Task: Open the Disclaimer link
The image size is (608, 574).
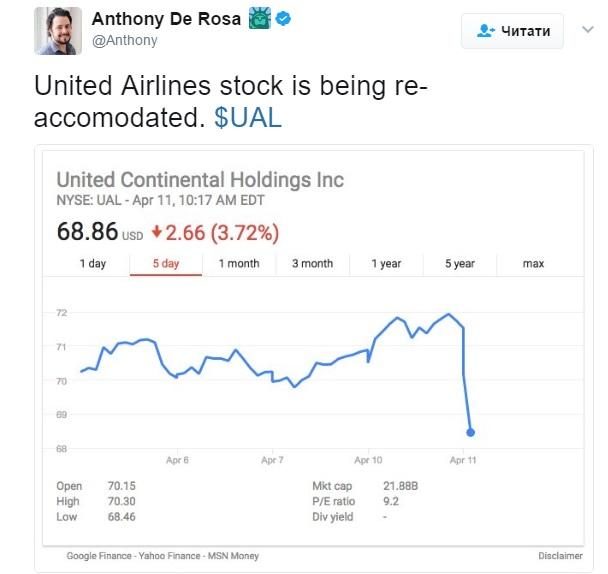Action: click(x=560, y=555)
